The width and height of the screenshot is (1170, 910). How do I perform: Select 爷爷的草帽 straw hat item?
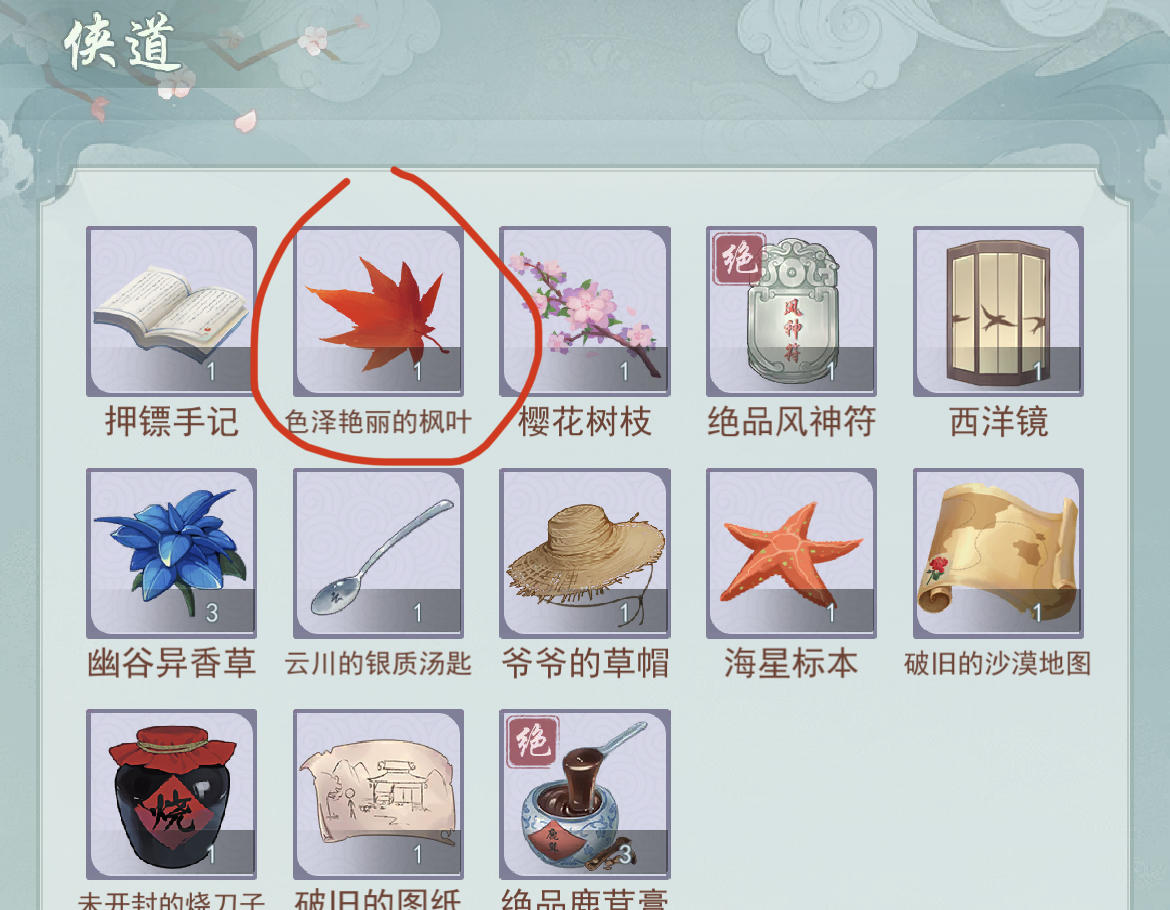pos(585,553)
